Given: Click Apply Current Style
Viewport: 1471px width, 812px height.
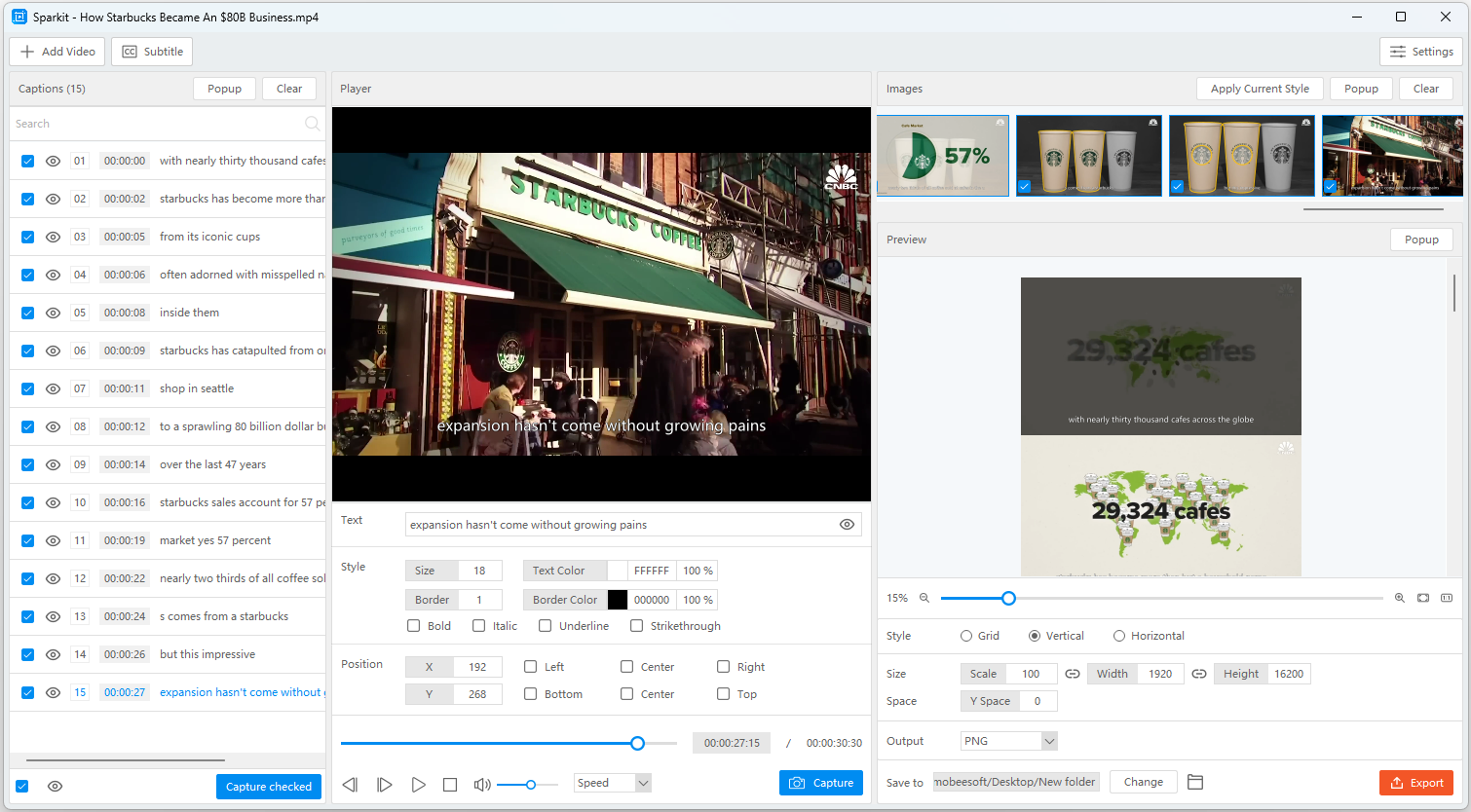Looking at the screenshot, I should [x=1260, y=89].
